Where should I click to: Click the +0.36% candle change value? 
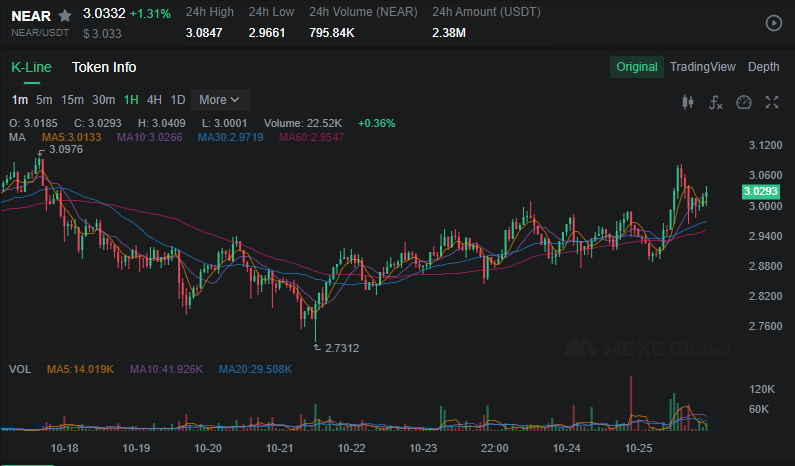(376, 123)
